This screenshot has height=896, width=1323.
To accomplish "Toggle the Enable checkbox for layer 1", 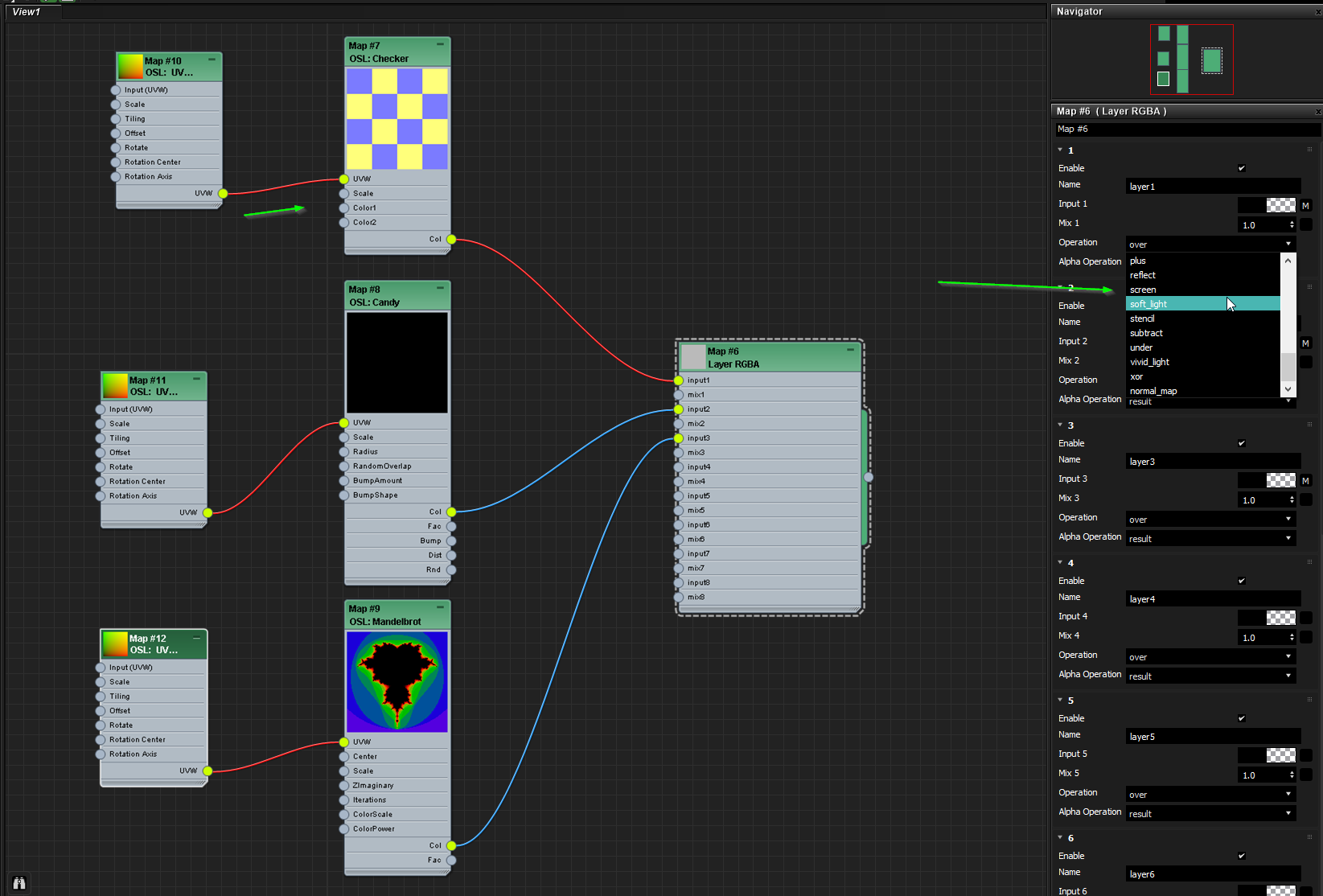I will [x=1242, y=168].
